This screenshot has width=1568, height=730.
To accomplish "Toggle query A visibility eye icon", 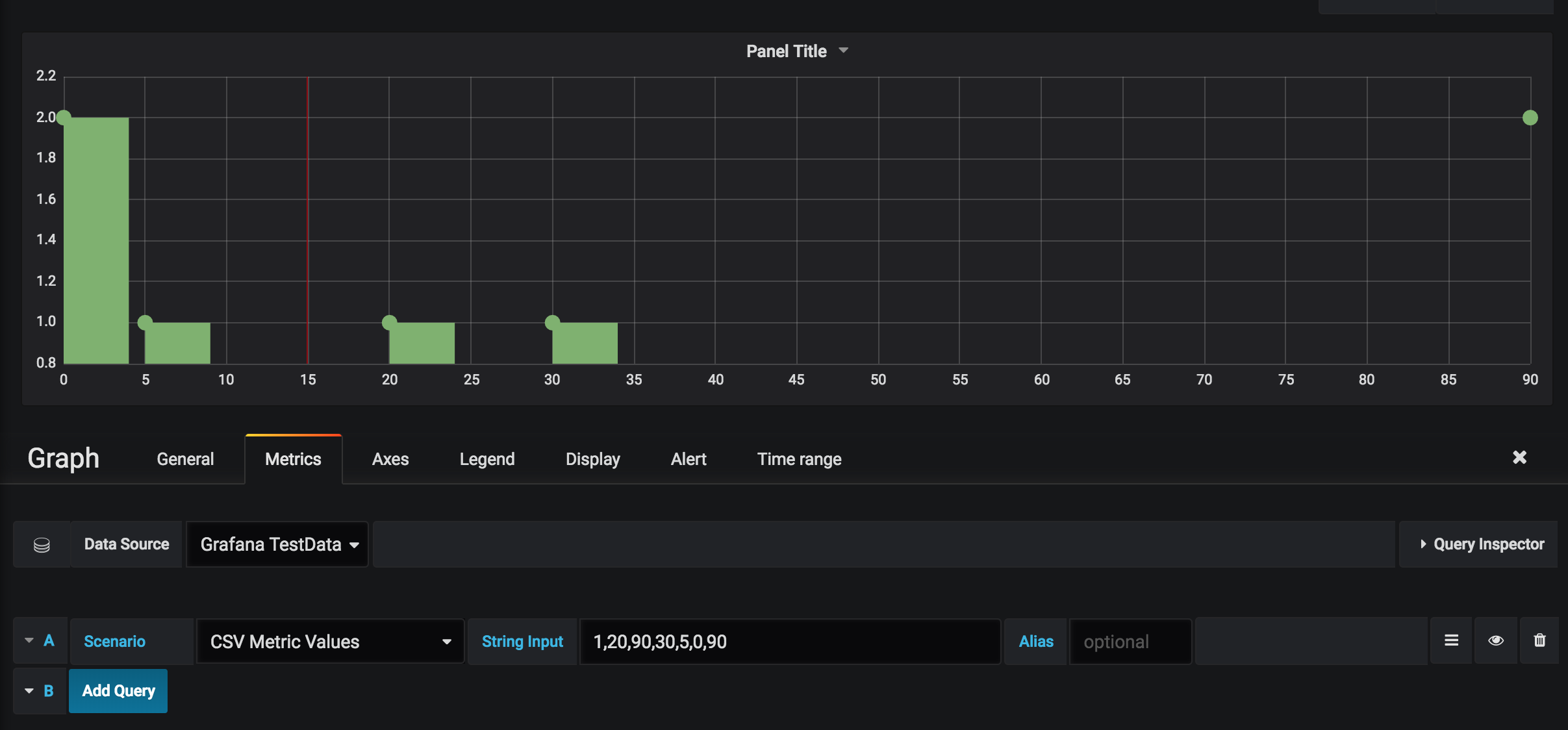I will click(1496, 641).
